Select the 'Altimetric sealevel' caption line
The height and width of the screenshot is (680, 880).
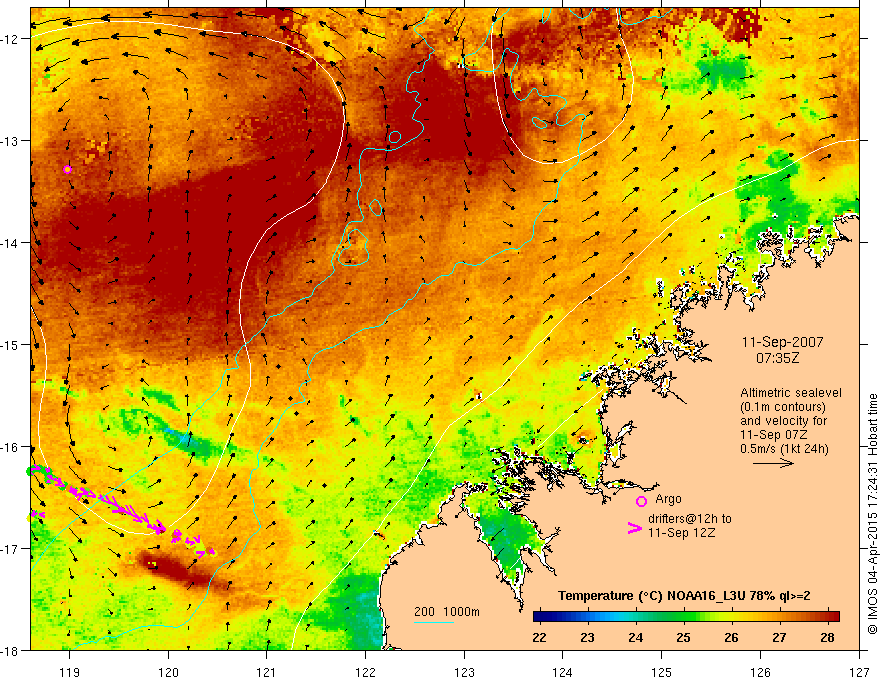(791, 393)
